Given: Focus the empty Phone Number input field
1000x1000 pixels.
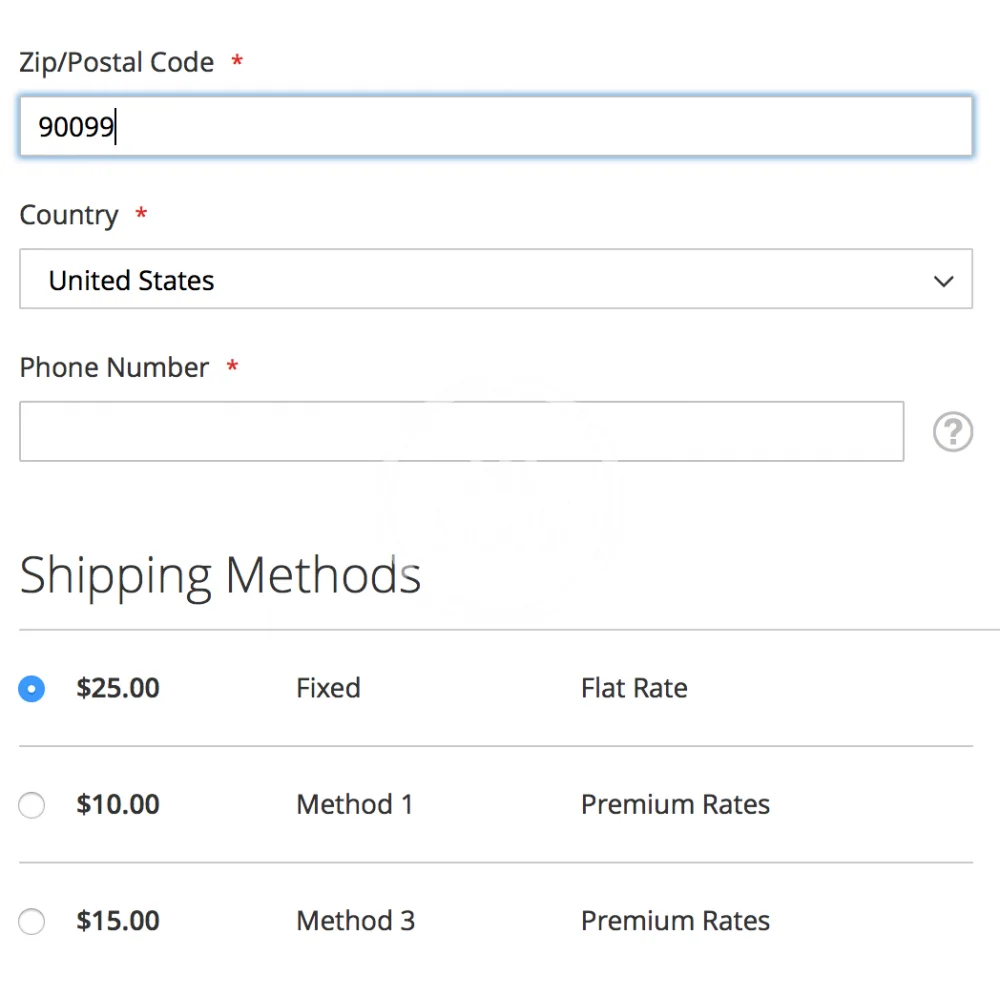Looking at the screenshot, I should click(x=461, y=432).
